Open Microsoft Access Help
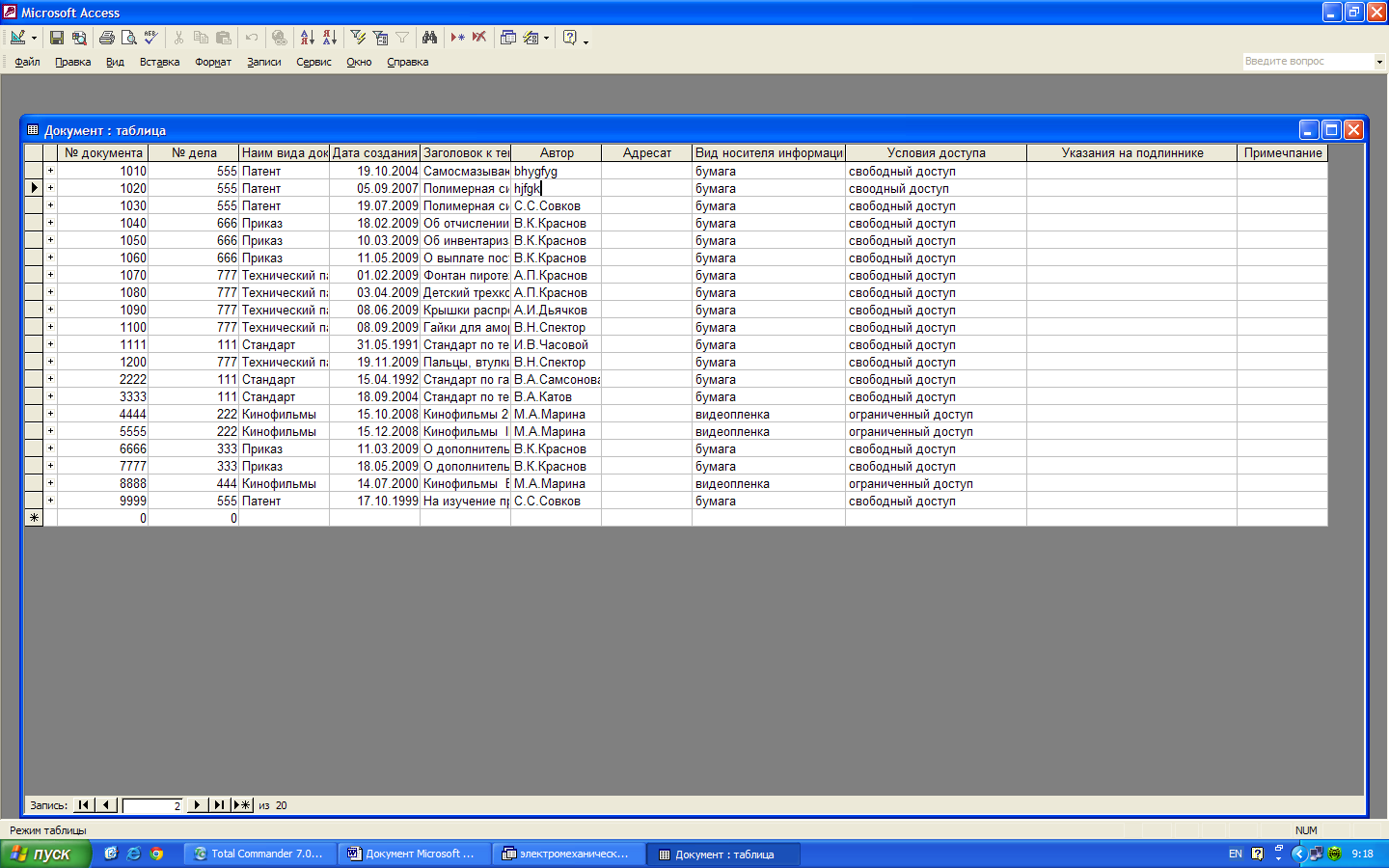 click(x=570, y=38)
